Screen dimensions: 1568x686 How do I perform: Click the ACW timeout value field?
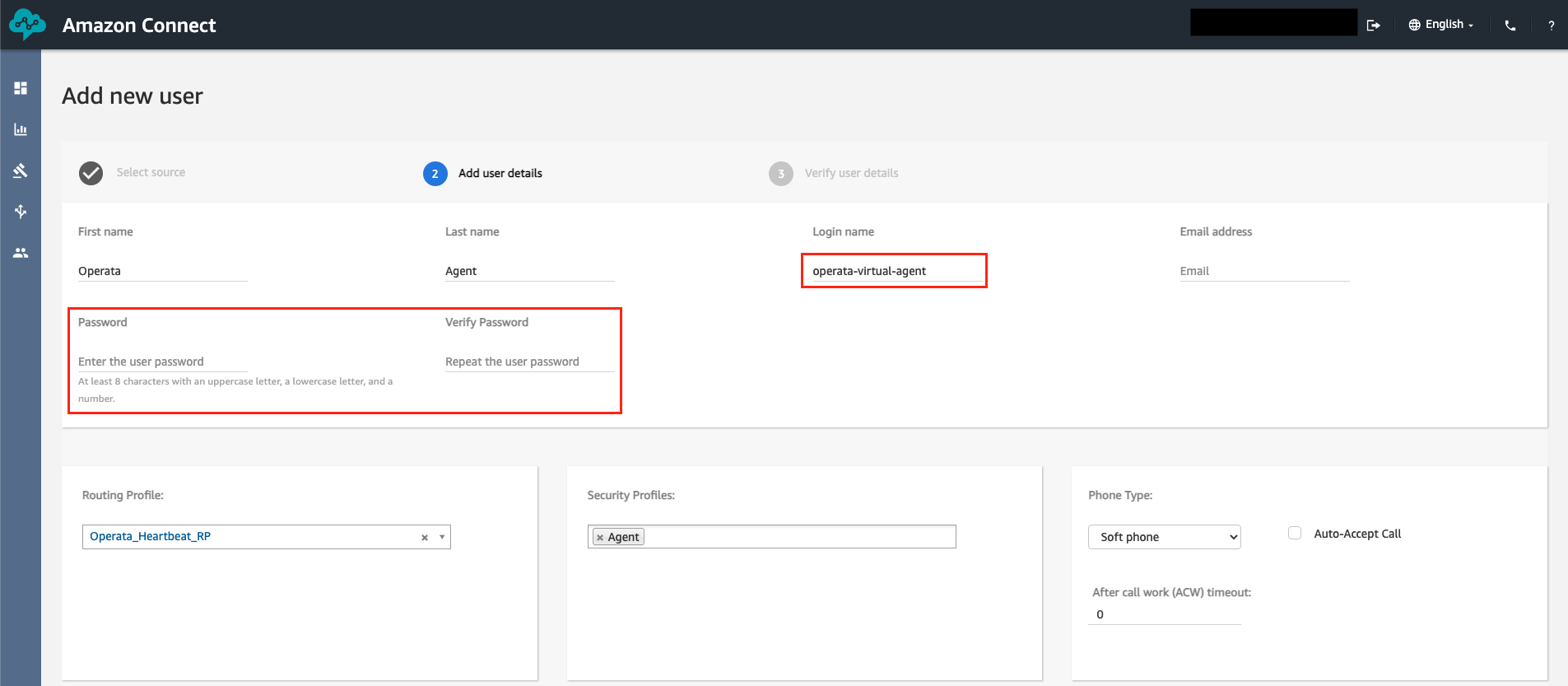point(1164,614)
